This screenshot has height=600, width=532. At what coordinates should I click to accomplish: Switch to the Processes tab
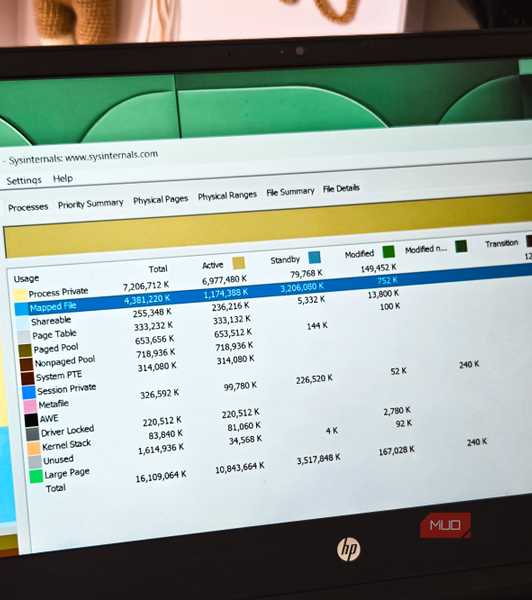[x=28, y=207]
